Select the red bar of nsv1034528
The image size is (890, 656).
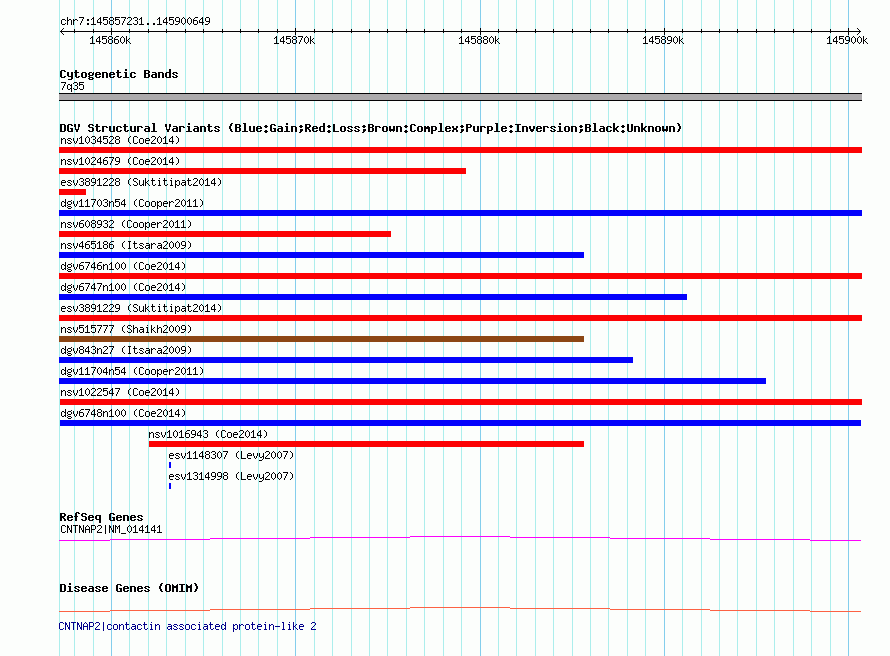[460, 150]
